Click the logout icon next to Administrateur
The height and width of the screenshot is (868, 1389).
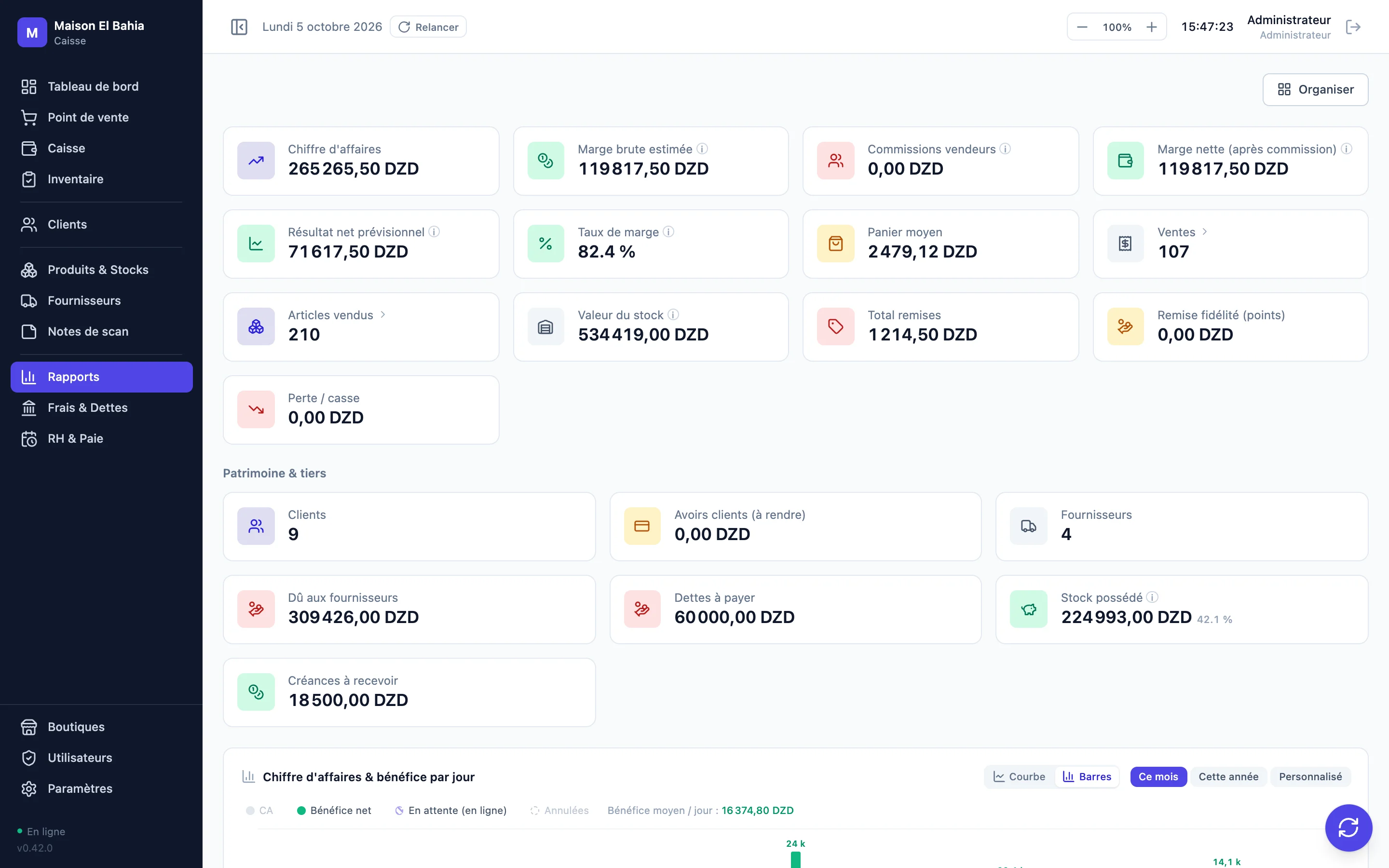point(1353,27)
